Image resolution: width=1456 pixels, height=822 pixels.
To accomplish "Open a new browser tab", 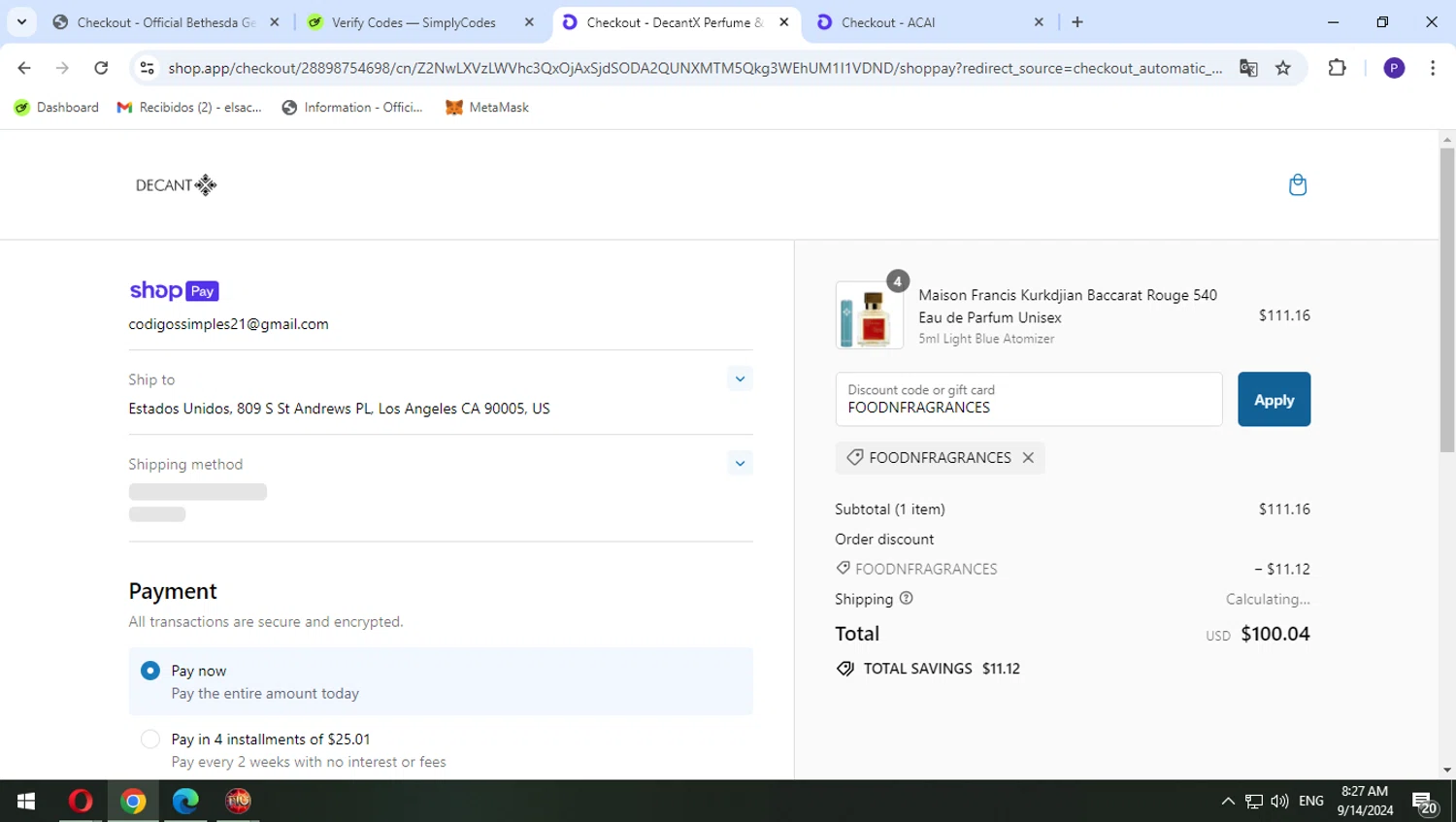I will pos(1077,22).
